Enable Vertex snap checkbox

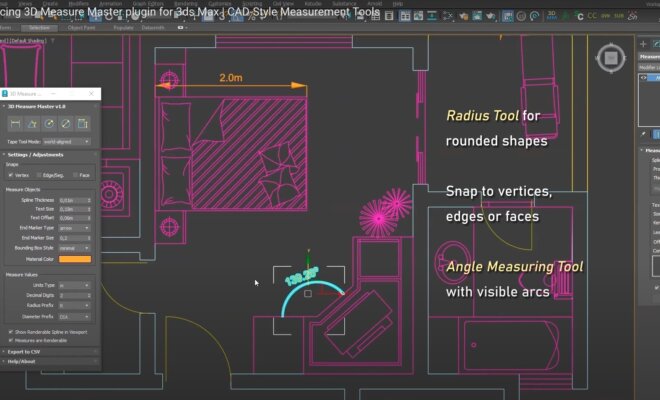coord(10,175)
